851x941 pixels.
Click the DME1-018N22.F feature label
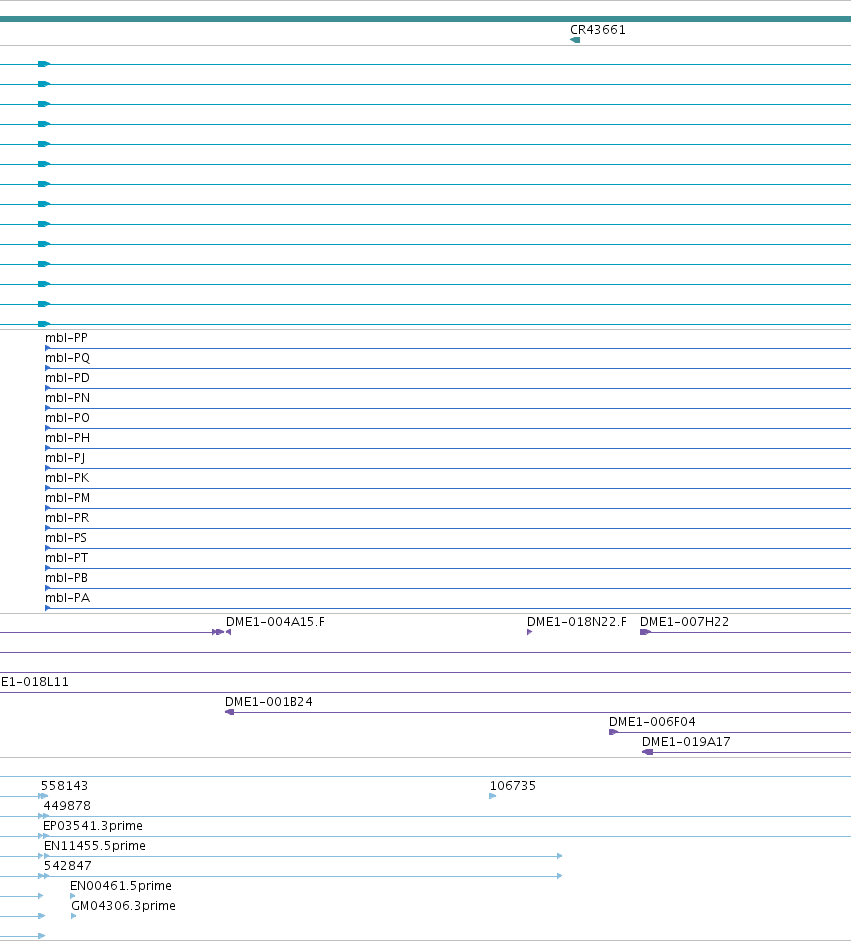tap(577, 622)
